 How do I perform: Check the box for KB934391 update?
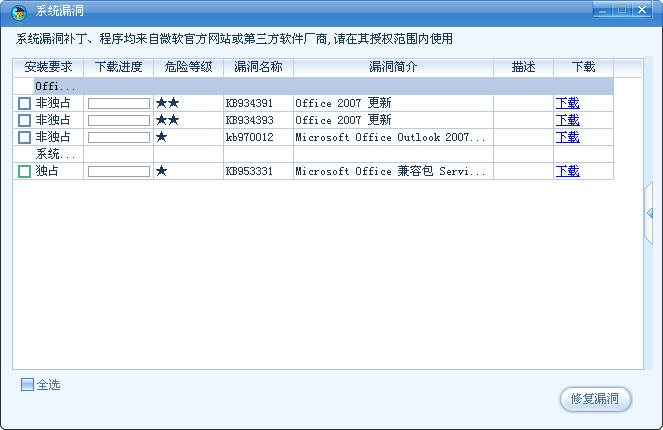tap(25, 103)
